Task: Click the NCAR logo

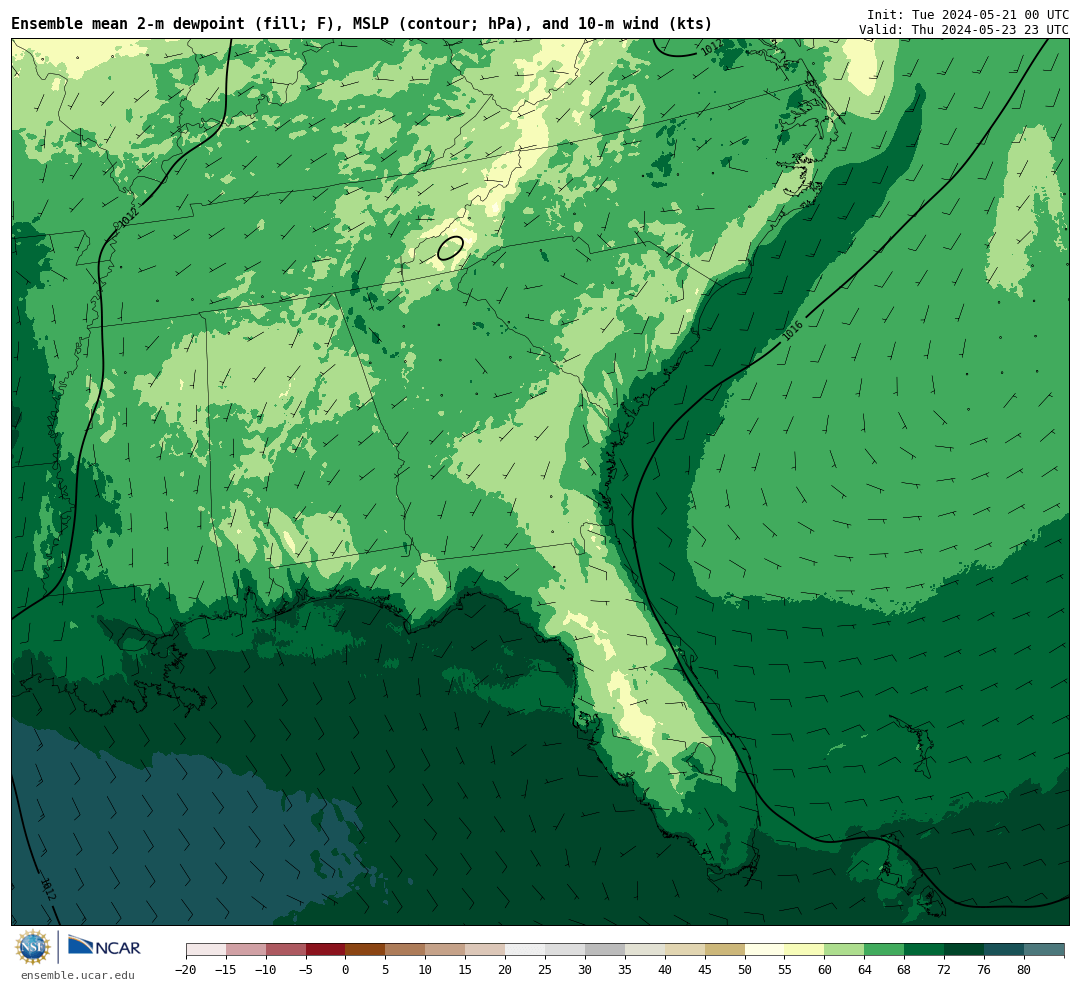Action: [104, 946]
